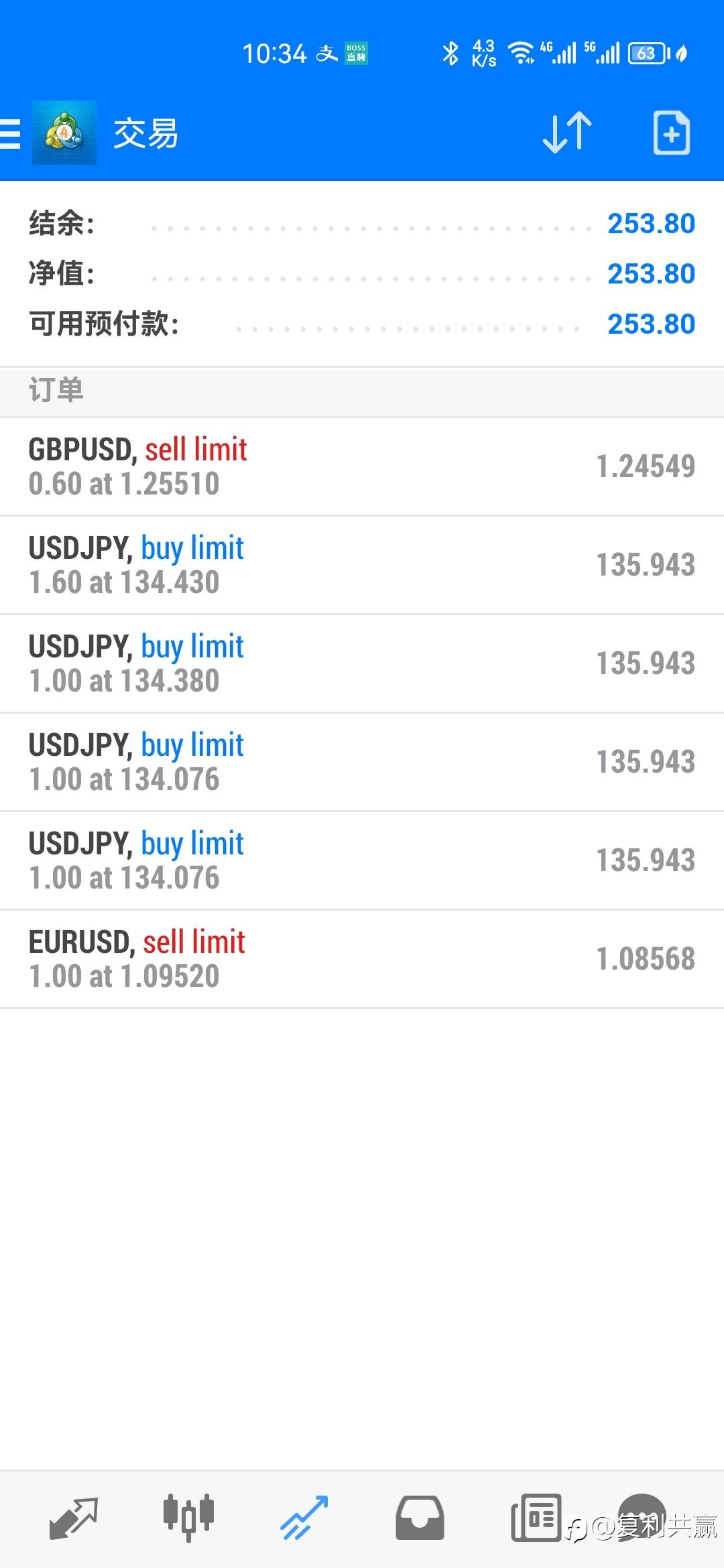This screenshot has height=1568, width=724.
Task: Select the EURUSD sell limit order
Action: coord(362,959)
